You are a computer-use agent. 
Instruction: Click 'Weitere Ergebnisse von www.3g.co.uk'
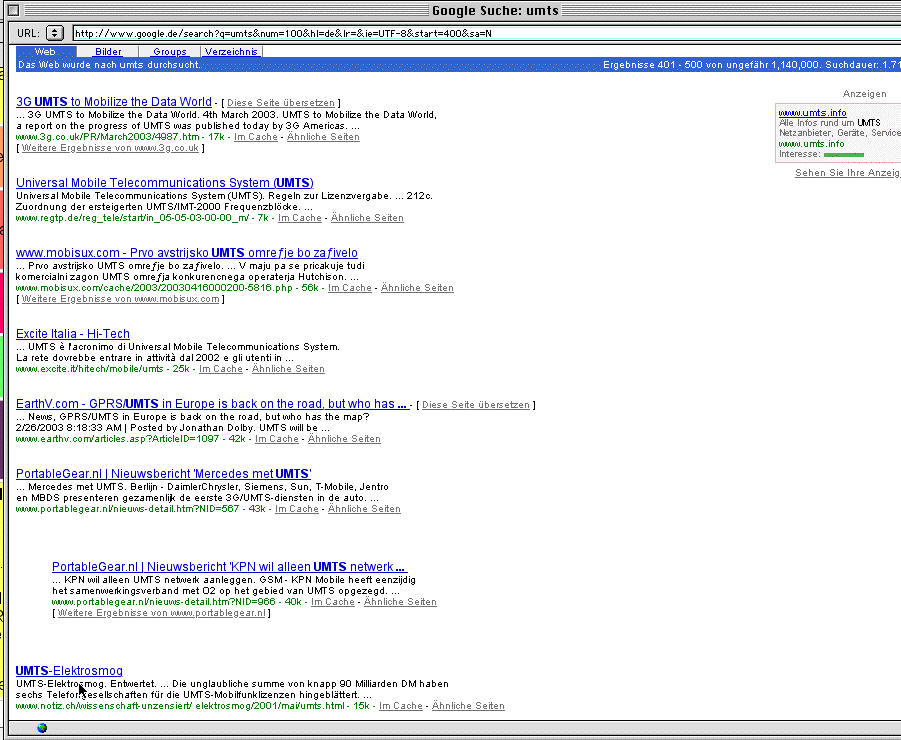[x=110, y=148]
